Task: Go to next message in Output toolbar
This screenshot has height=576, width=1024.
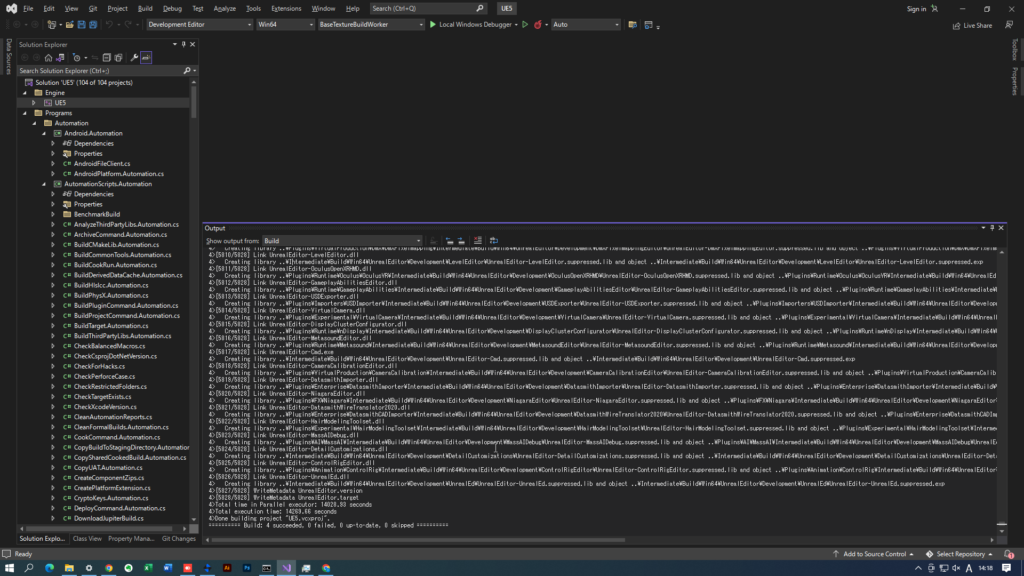Action: click(x=461, y=240)
